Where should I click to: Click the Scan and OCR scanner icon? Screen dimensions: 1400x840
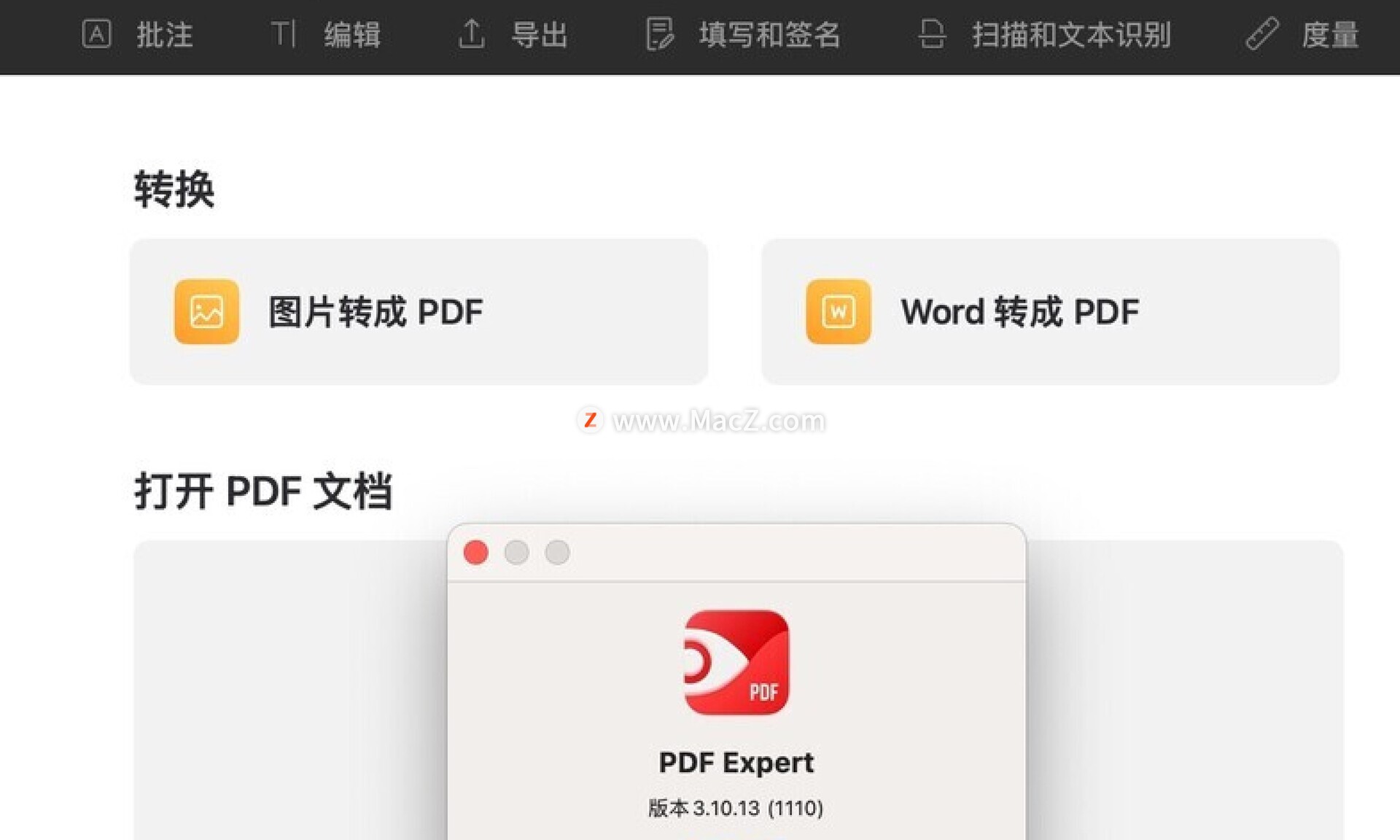[x=932, y=34]
